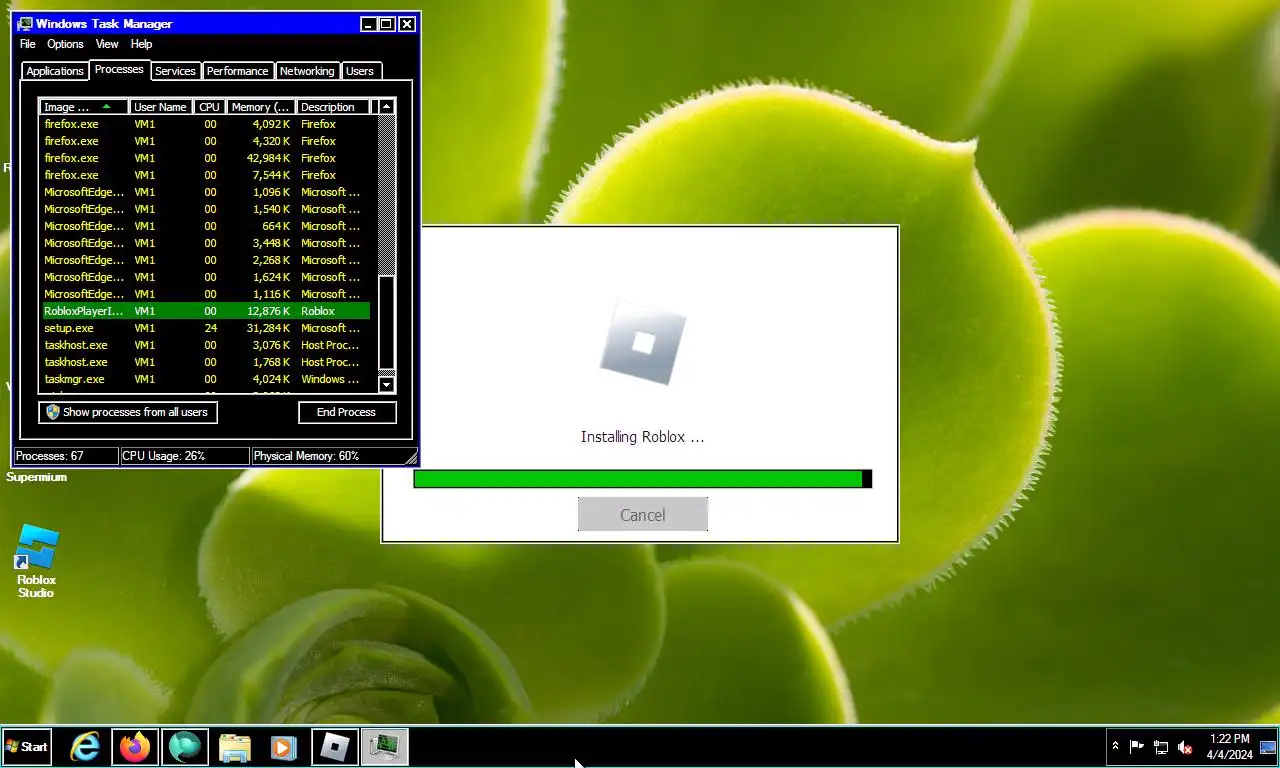Viewport: 1280px width, 768px height.
Task: Open the File menu in Task Manager
Action: [x=28, y=44]
